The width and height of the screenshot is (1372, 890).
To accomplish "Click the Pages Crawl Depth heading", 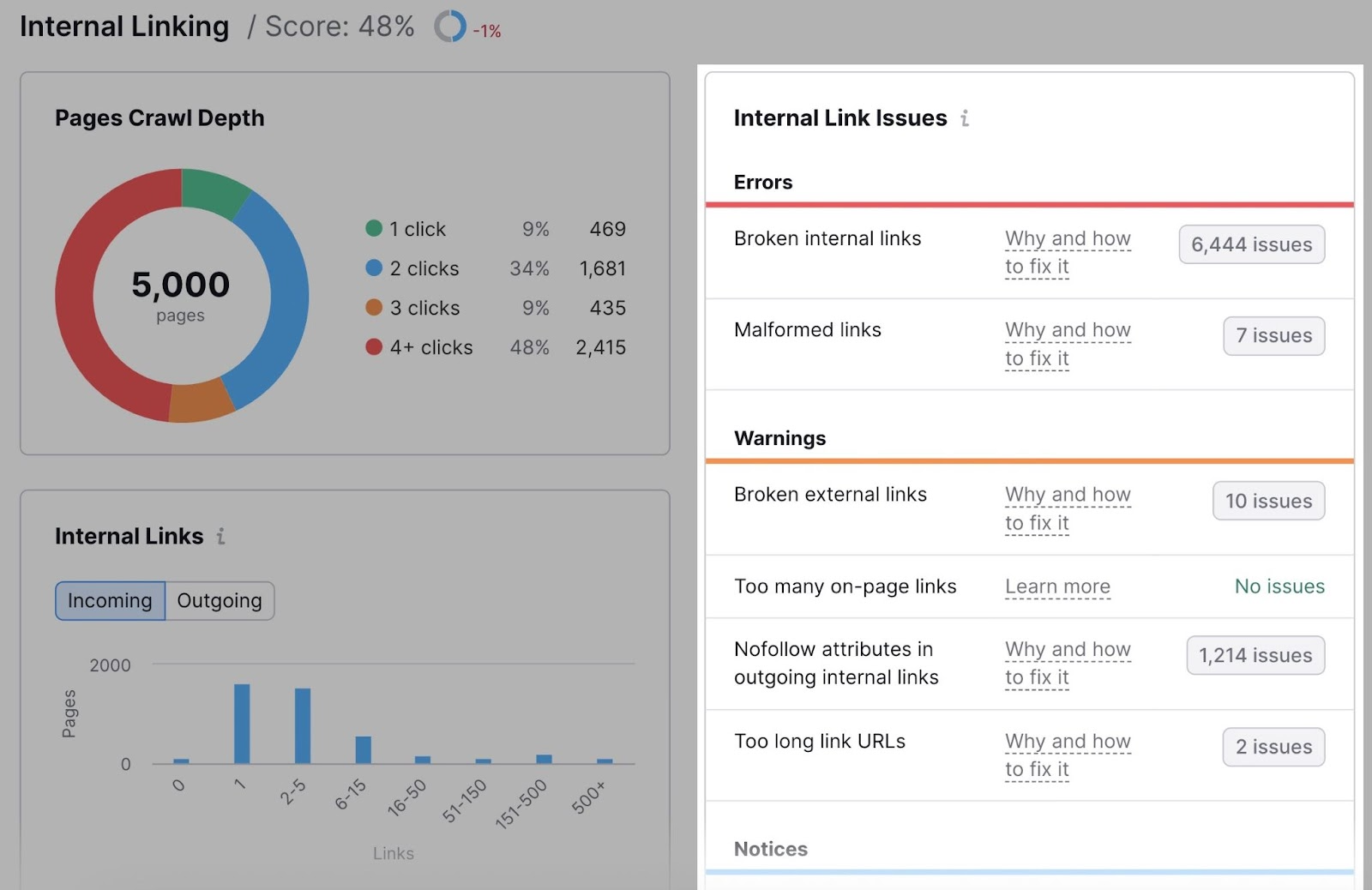I will click(x=159, y=118).
